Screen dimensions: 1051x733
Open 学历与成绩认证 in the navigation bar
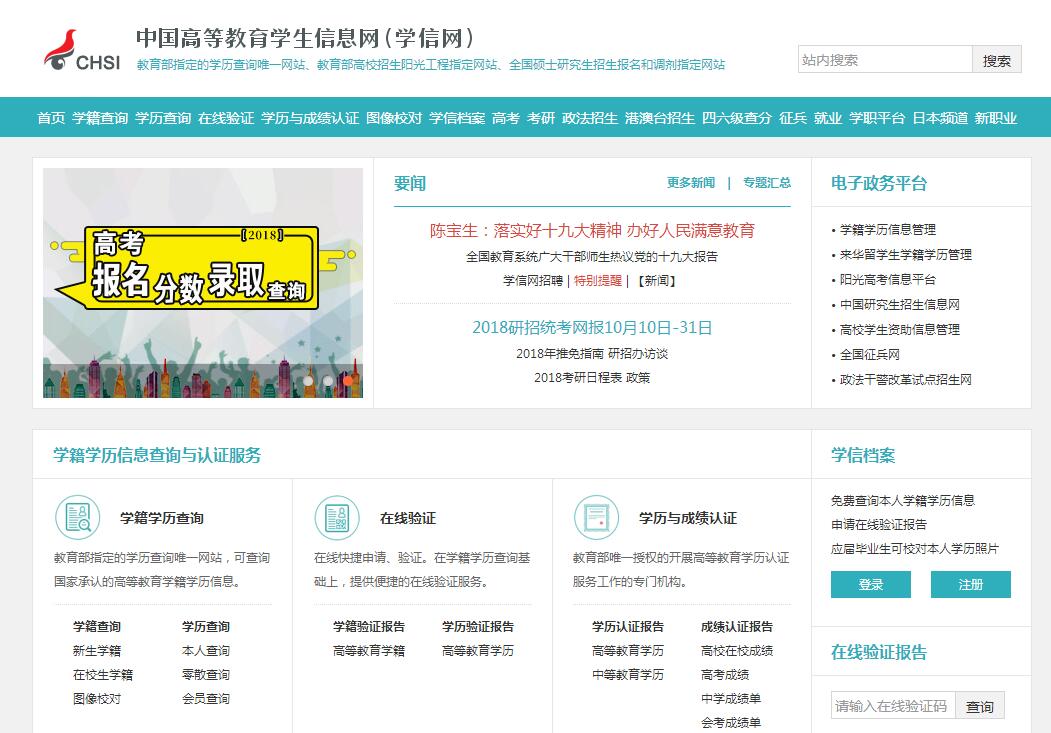point(310,118)
